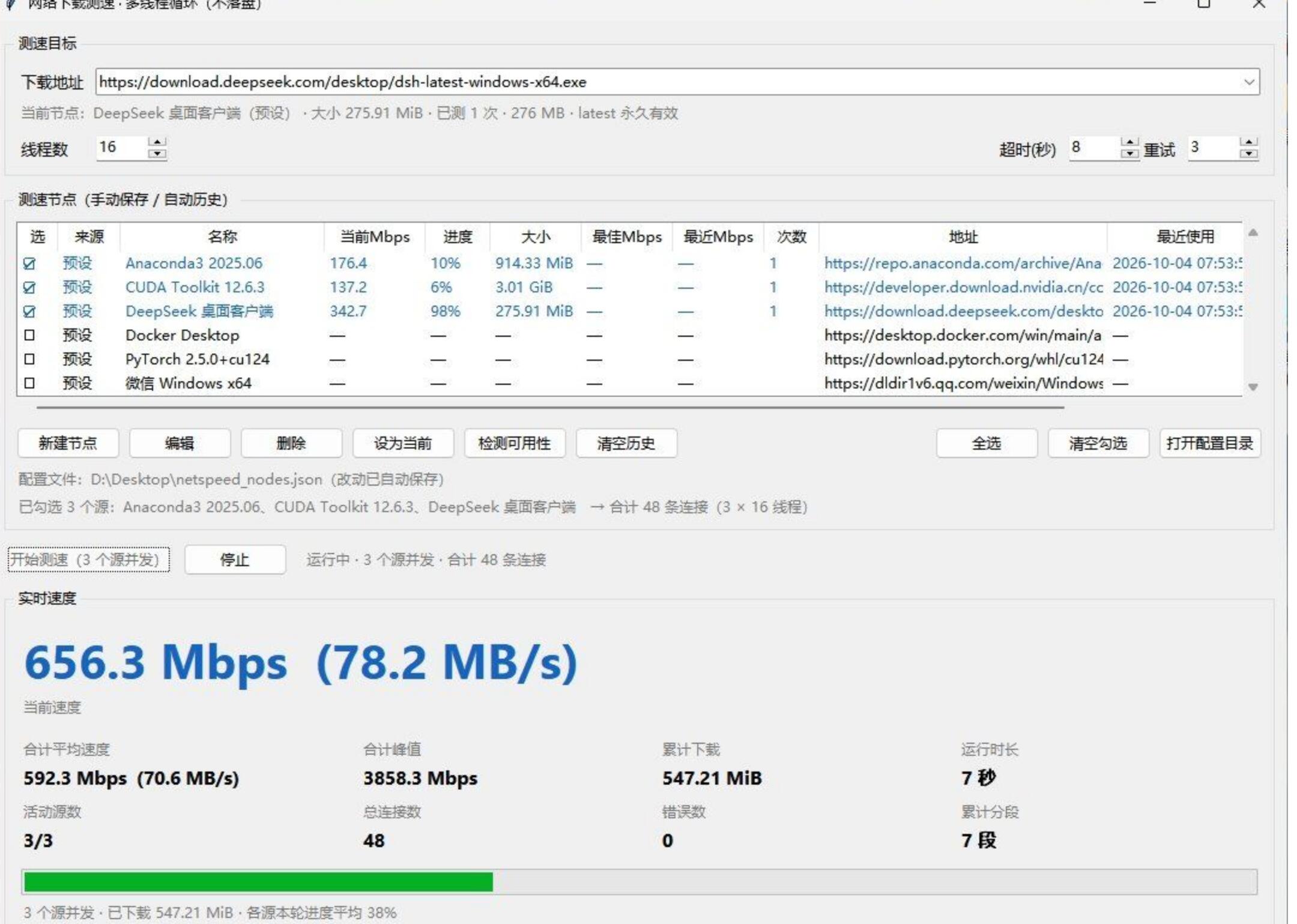Select the Docker Desktop node name
This screenshot has width=1297, height=924.
coord(182,335)
